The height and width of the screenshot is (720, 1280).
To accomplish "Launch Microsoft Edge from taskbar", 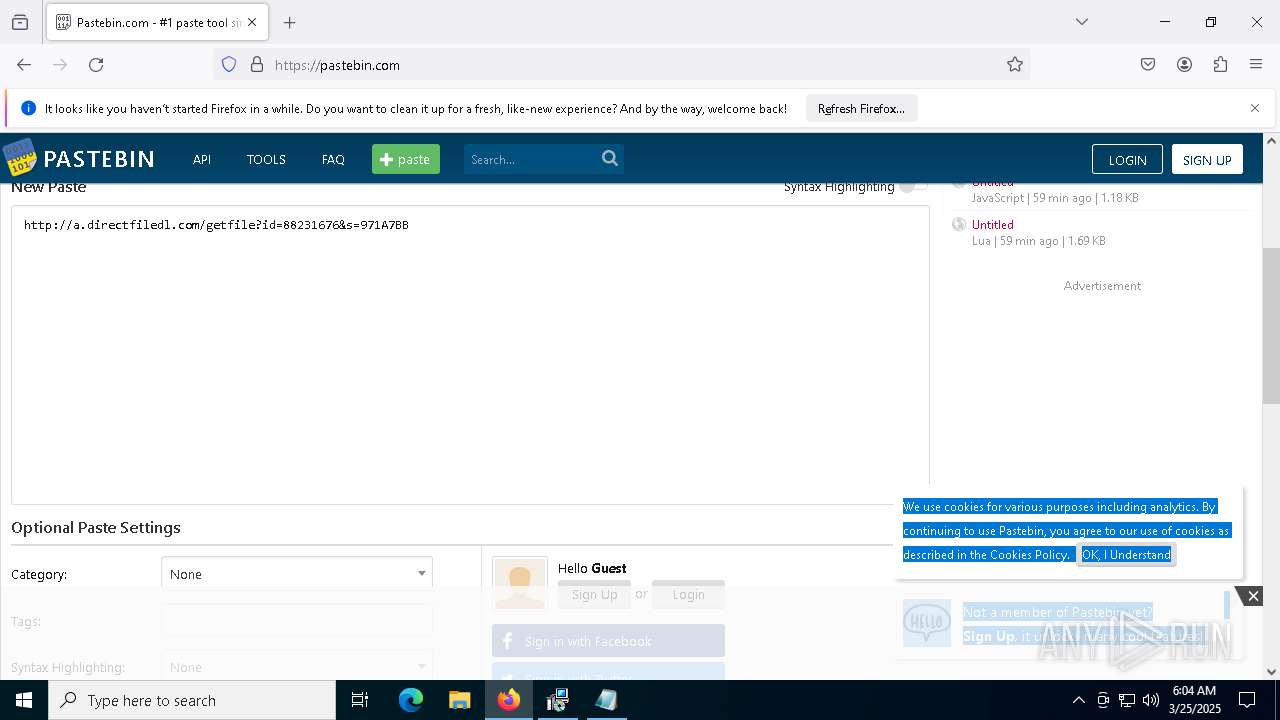I will pos(411,700).
